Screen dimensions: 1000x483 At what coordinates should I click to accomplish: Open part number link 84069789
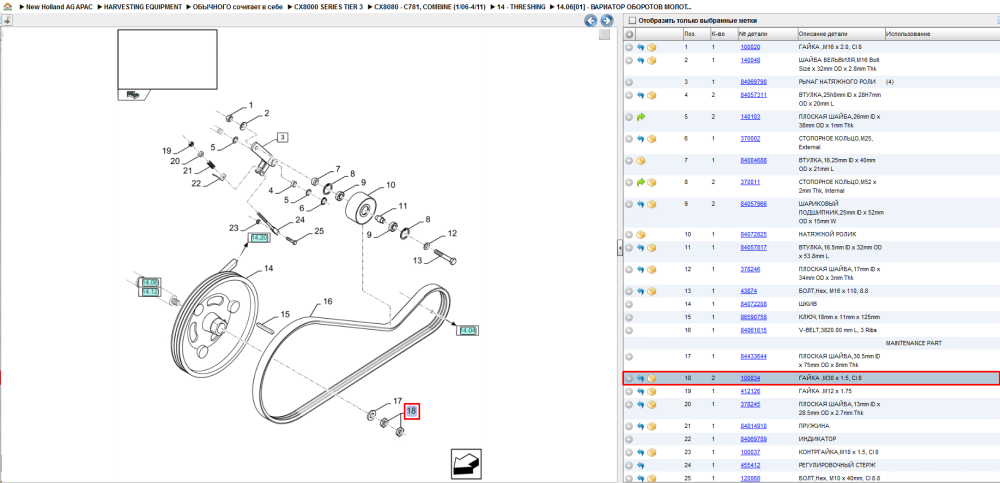[x=753, y=440]
